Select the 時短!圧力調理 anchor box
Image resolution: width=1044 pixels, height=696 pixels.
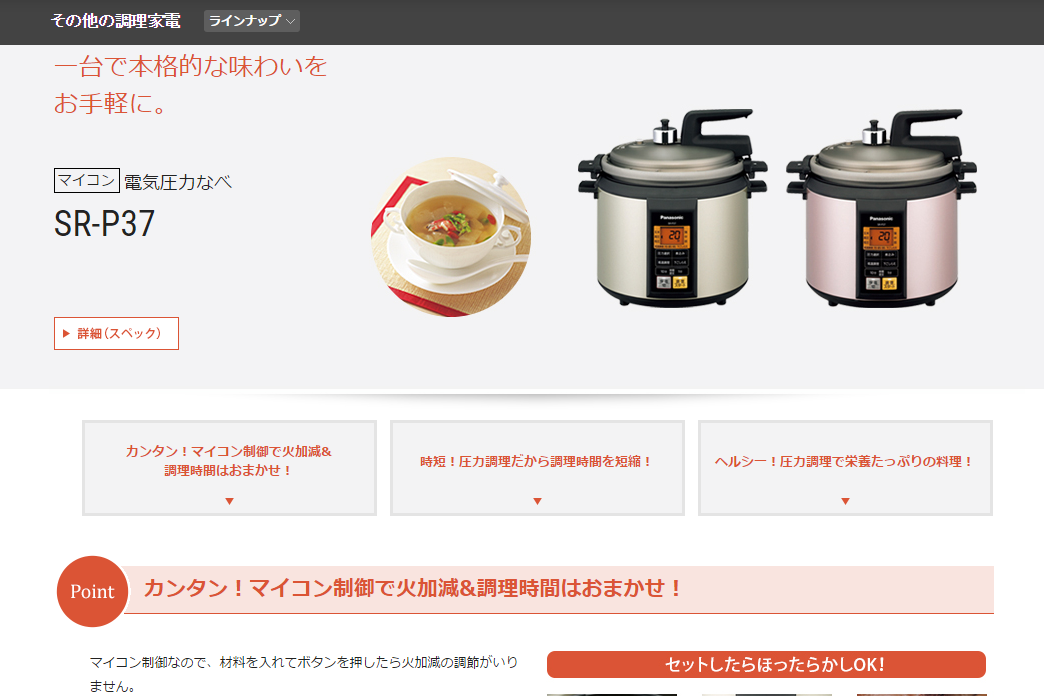point(537,468)
